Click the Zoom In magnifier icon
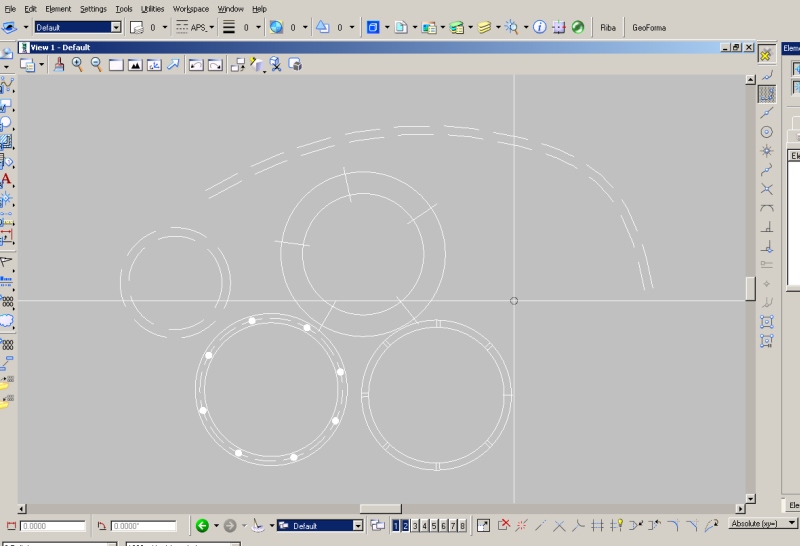 tap(78, 65)
